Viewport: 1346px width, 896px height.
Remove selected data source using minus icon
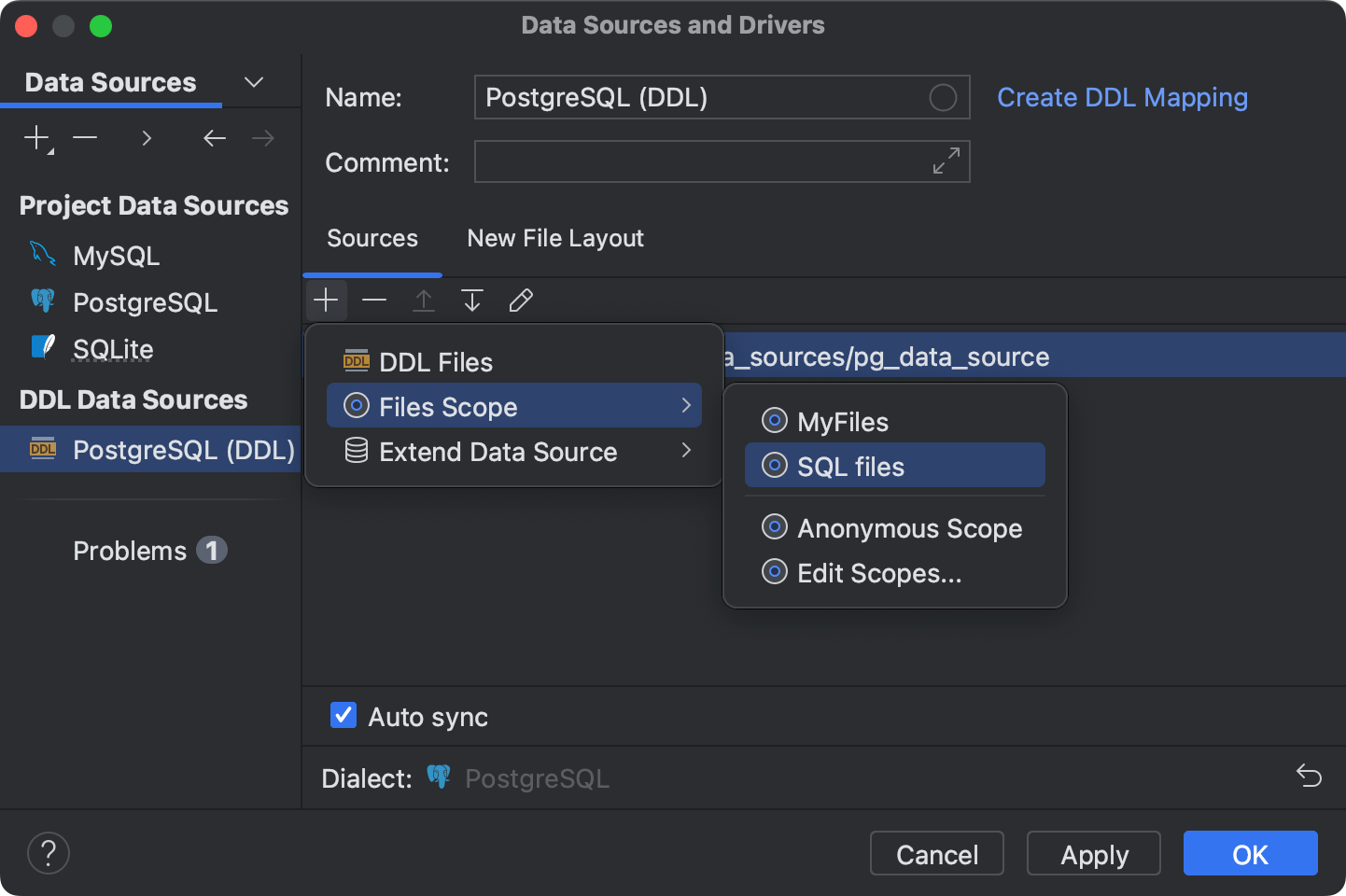tap(84, 137)
